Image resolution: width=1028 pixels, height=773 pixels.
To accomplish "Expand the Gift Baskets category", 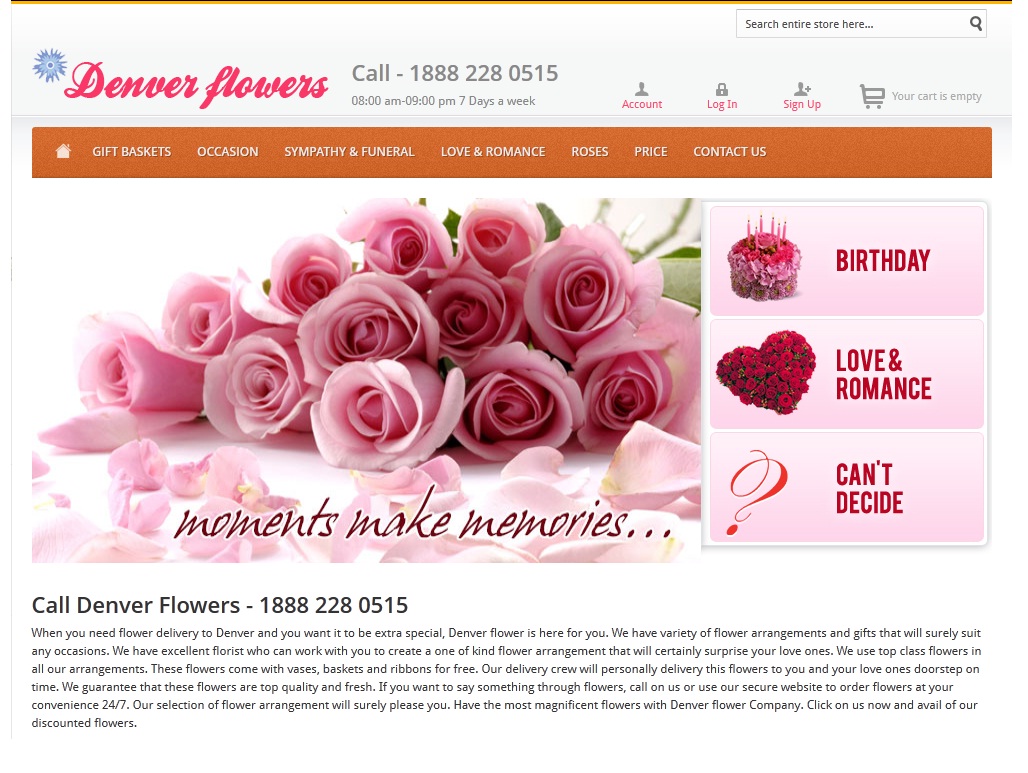I will [x=131, y=152].
